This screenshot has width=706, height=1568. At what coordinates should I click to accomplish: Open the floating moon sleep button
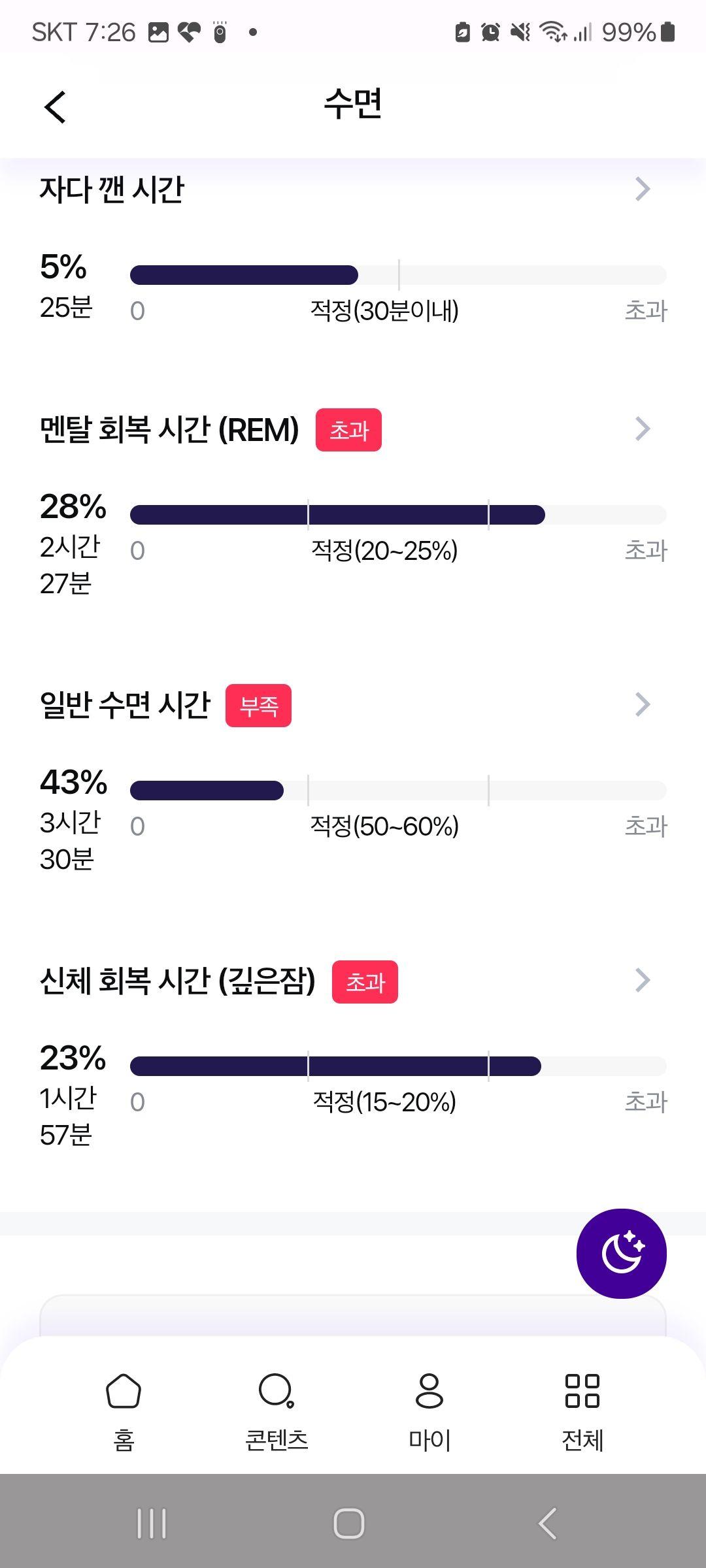621,1253
